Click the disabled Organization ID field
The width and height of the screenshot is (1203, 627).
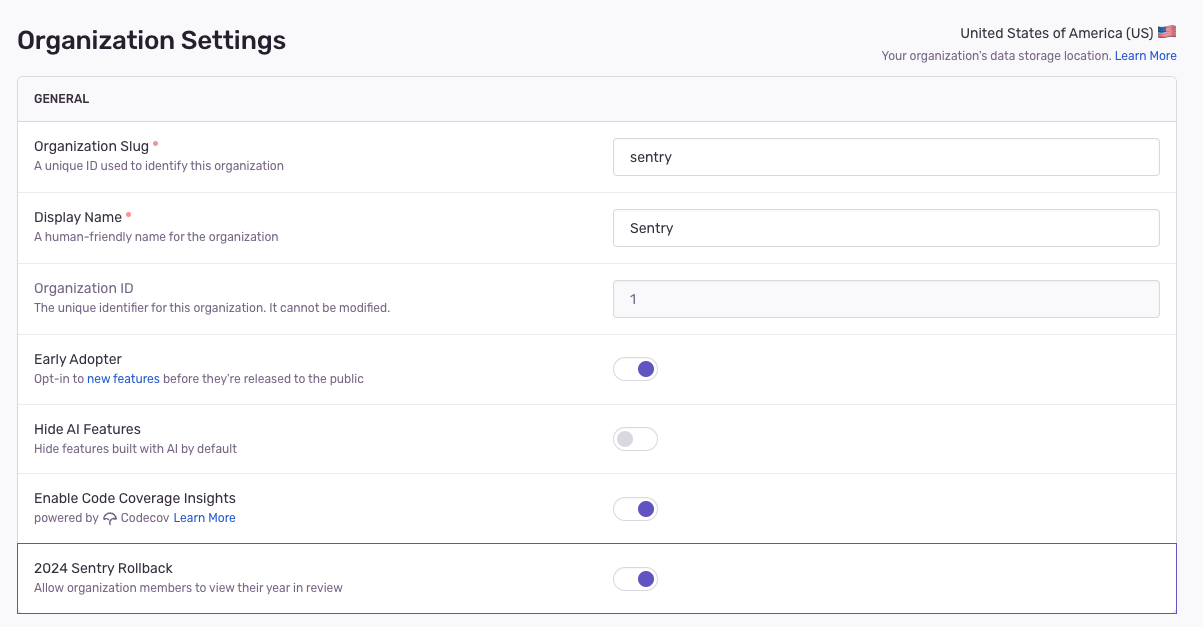click(x=886, y=299)
